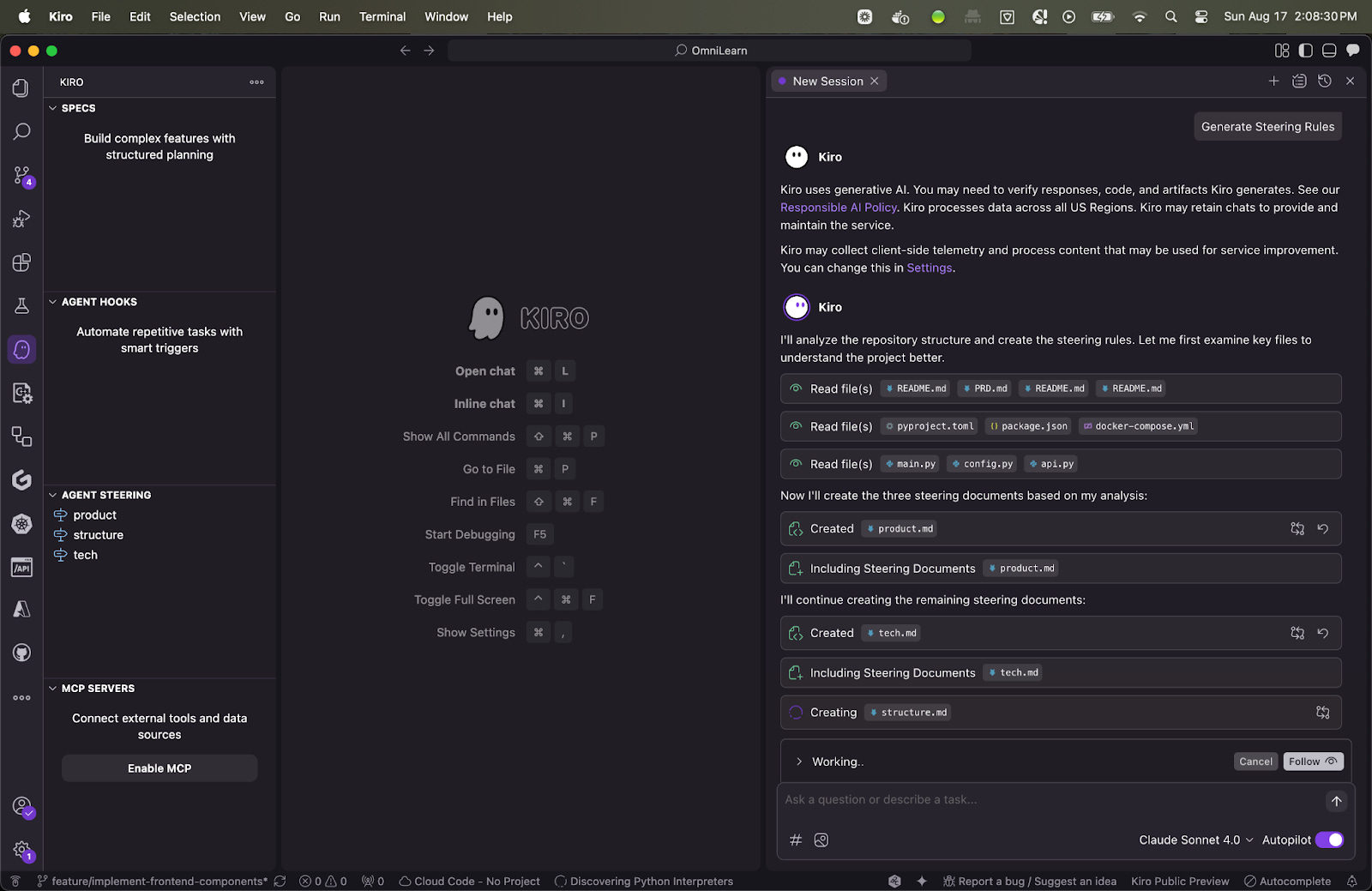Image resolution: width=1372 pixels, height=891 pixels.
Task: Open Source Control view with 4 badge
Action: pyautogui.click(x=21, y=175)
